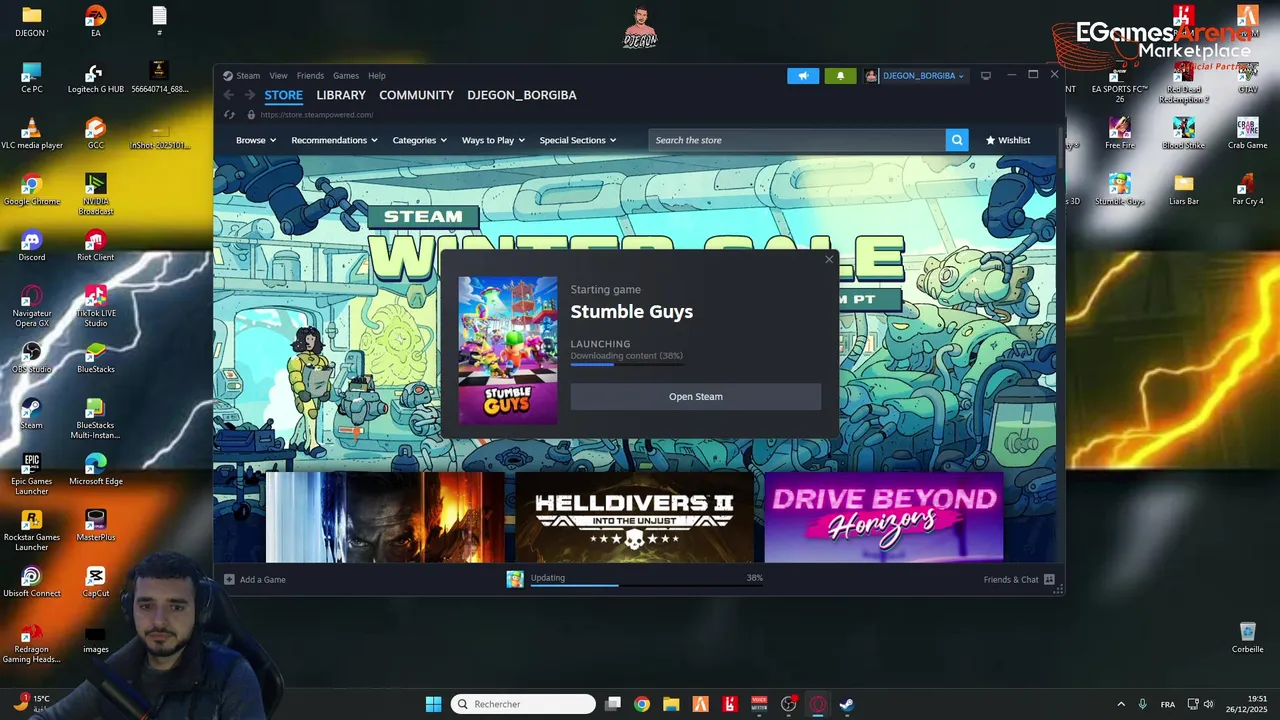Open Logitech G HUB desktop shortcut

tap(96, 77)
